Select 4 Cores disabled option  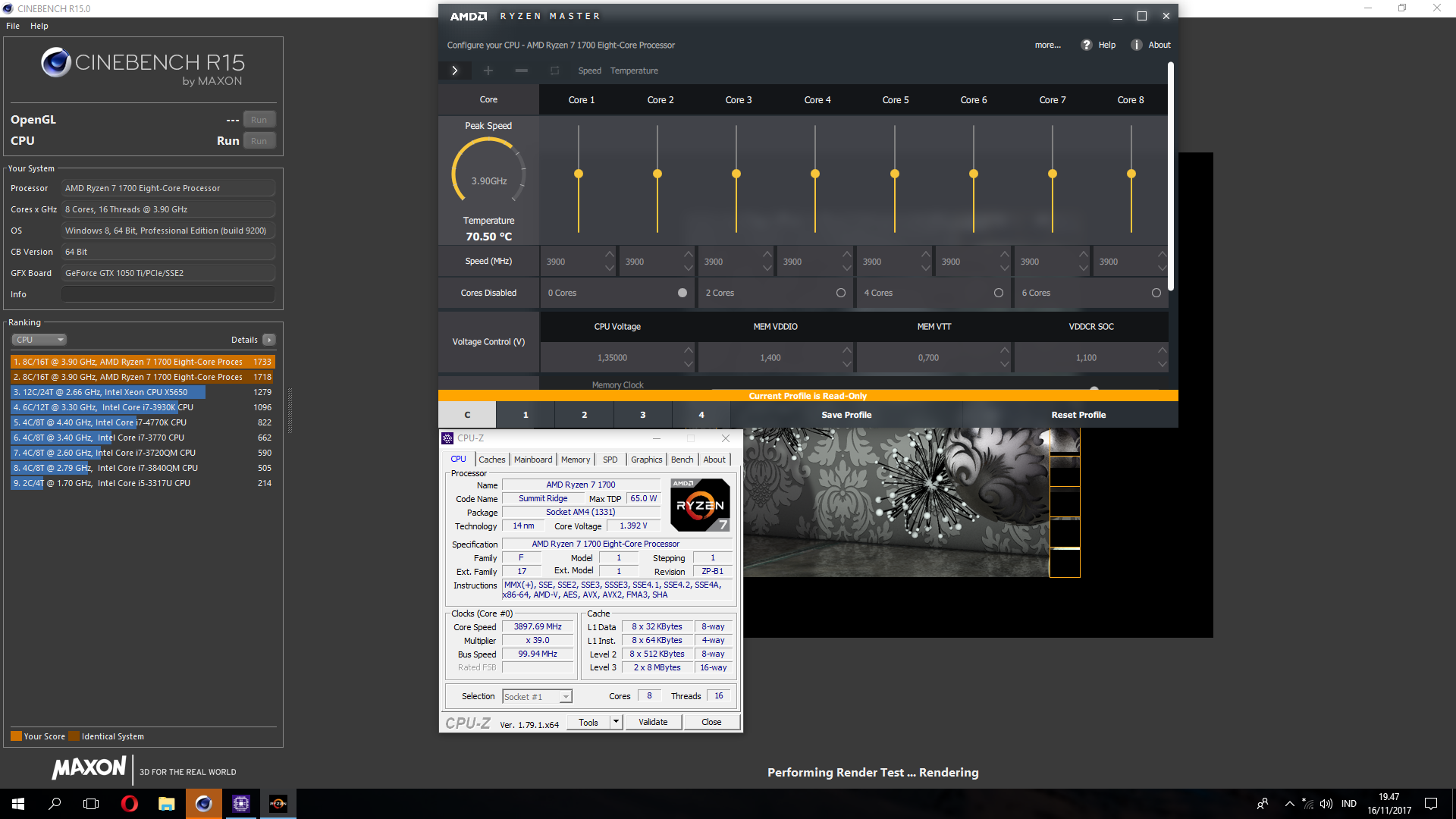coord(999,293)
